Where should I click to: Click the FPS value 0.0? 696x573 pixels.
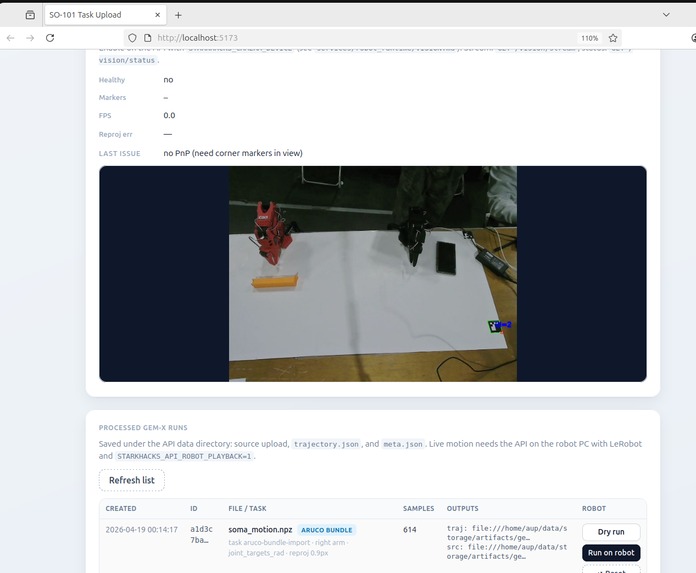click(x=169, y=115)
